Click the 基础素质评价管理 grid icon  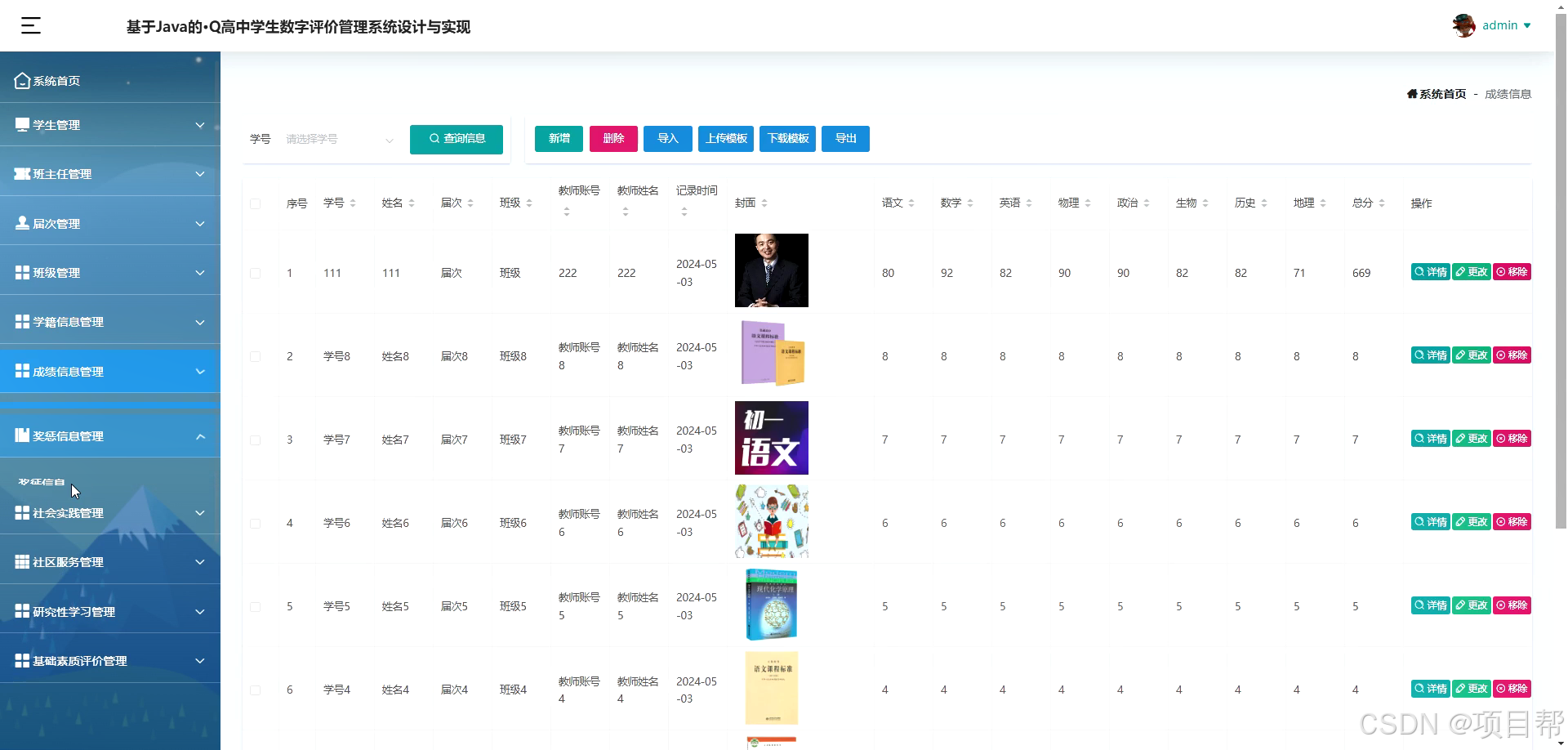(x=23, y=660)
